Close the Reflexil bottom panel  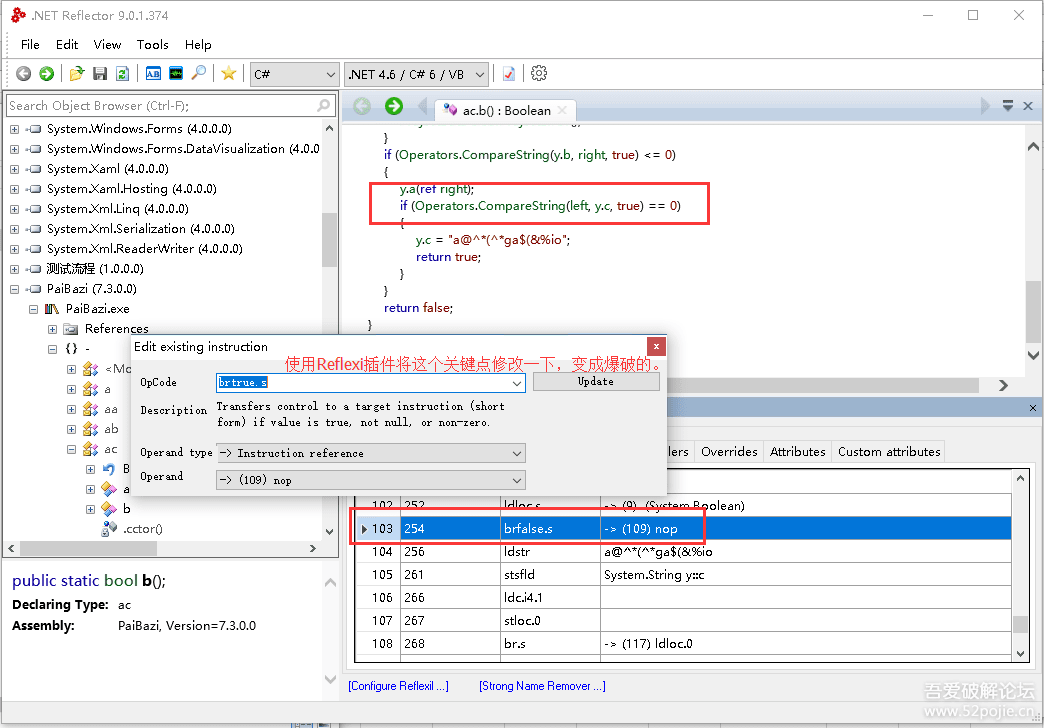(1033, 408)
